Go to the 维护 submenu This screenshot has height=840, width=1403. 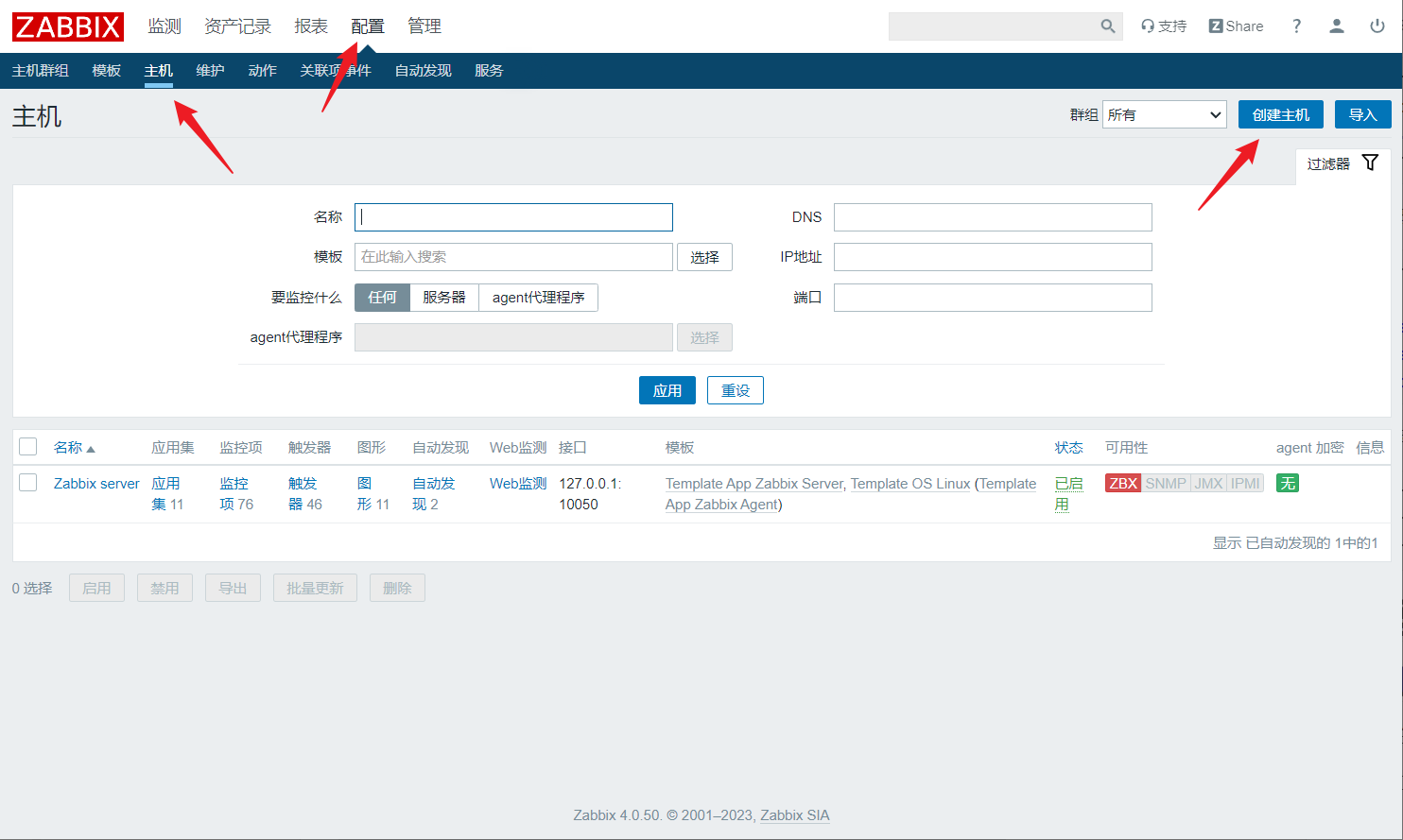point(210,71)
